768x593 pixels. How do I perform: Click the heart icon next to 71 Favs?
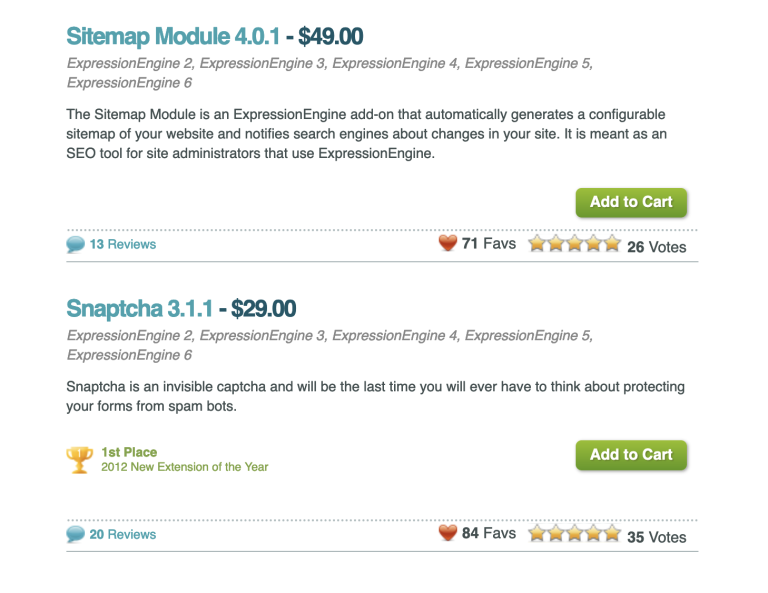[448, 243]
